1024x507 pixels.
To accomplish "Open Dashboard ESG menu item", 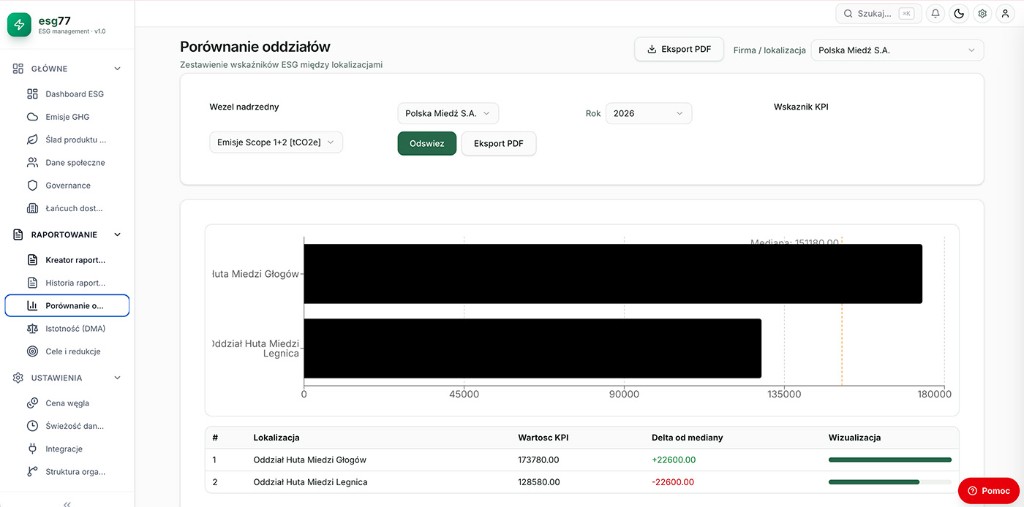I will click(x=67, y=94).
